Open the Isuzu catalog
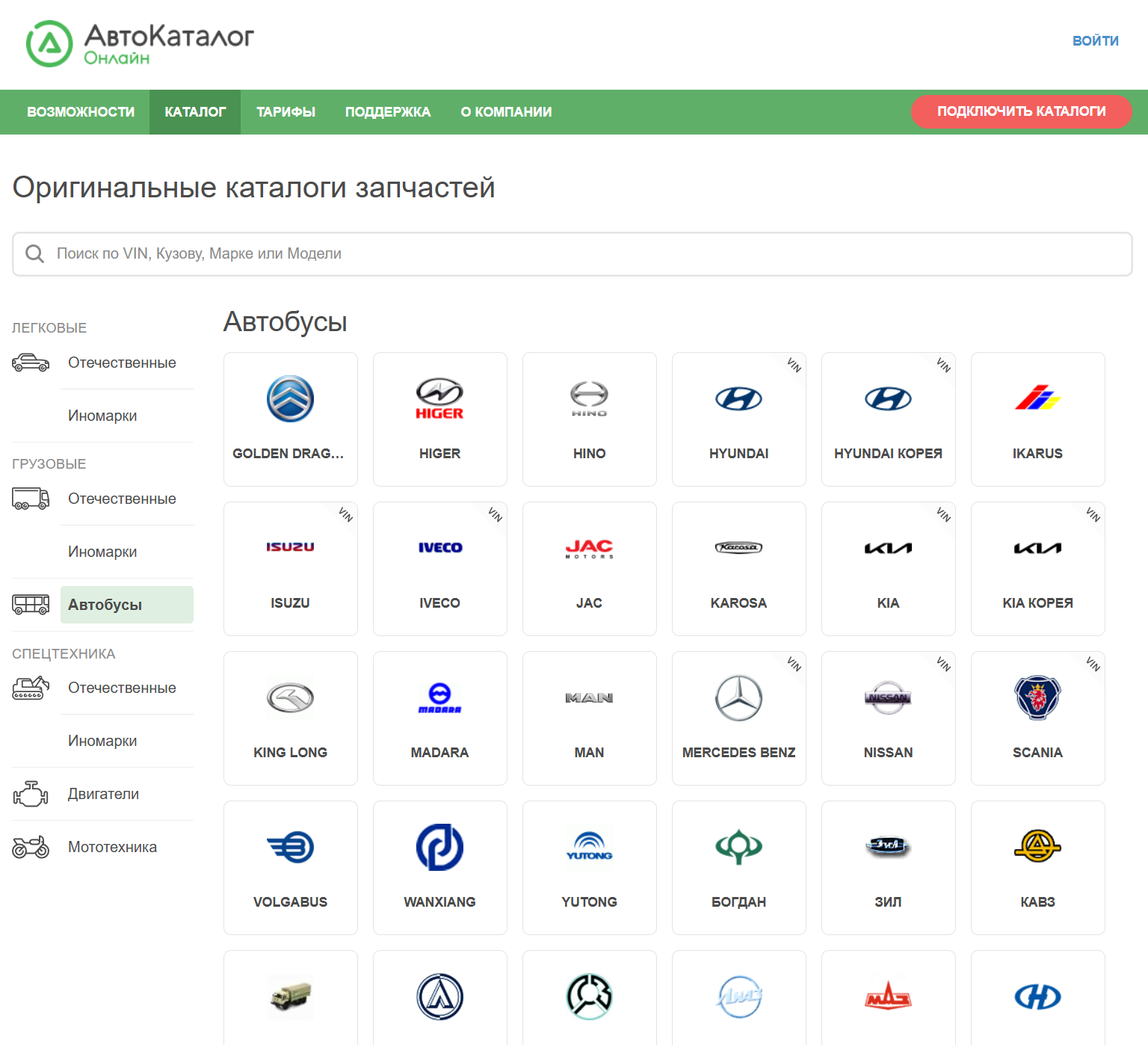 click(291, 569)
